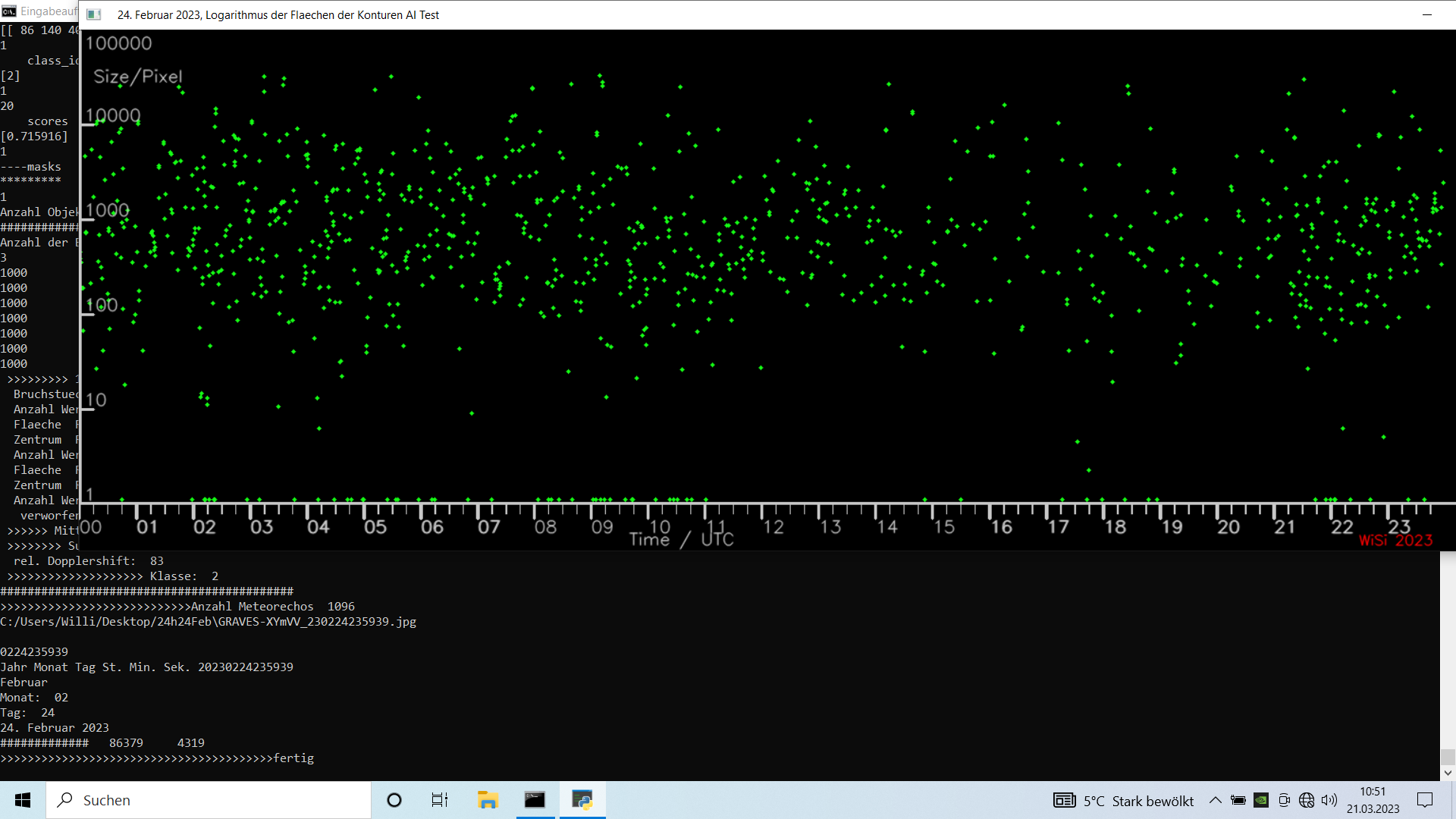Open the NVIDIA tray icon
The width and height of the screenshot is (1456, 819).
click(x=1261, y=800)
